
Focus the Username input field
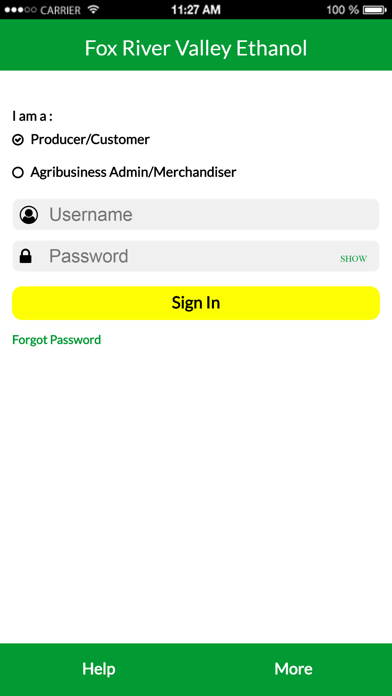(196, 215)
